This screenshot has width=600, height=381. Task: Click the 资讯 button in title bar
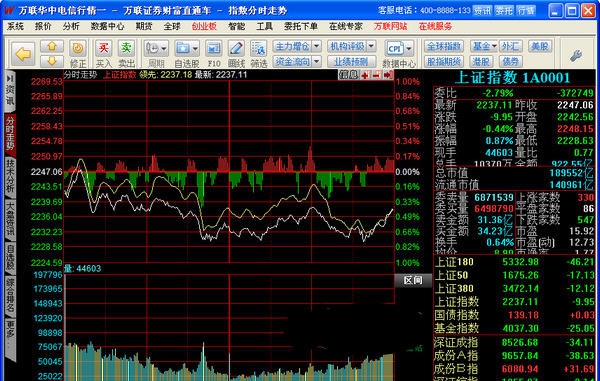pyautogui.click(x=482, y=10)
